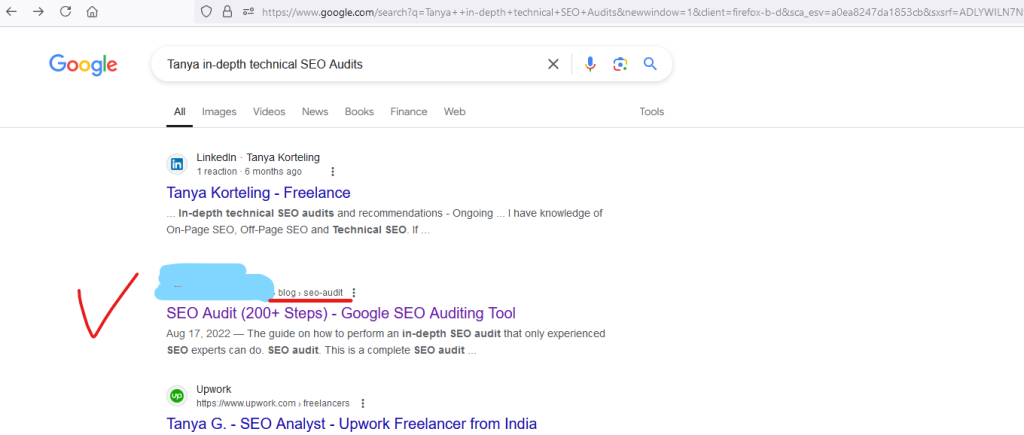Image resolution: width=1024 pixels, height=435 pixels.
Task: Open more options for LinkedIn result
Action: tap(332, 172)
